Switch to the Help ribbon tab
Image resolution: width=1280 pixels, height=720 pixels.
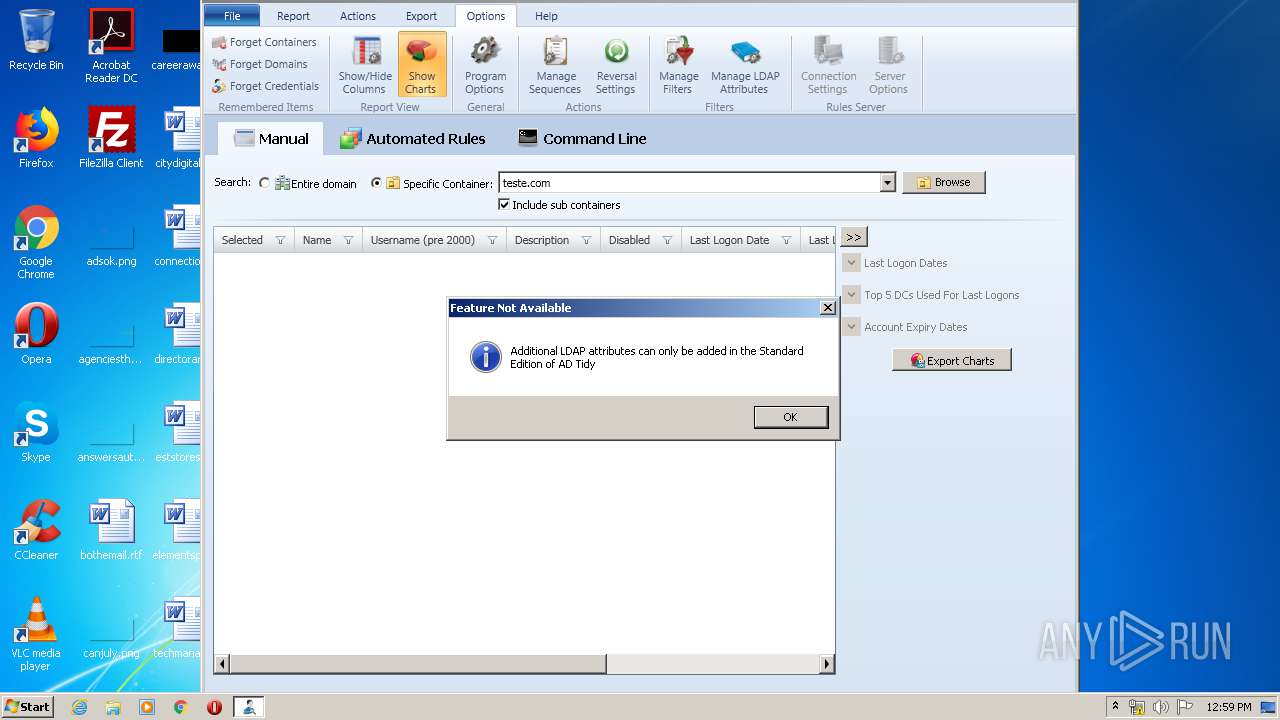coord(546,16)
